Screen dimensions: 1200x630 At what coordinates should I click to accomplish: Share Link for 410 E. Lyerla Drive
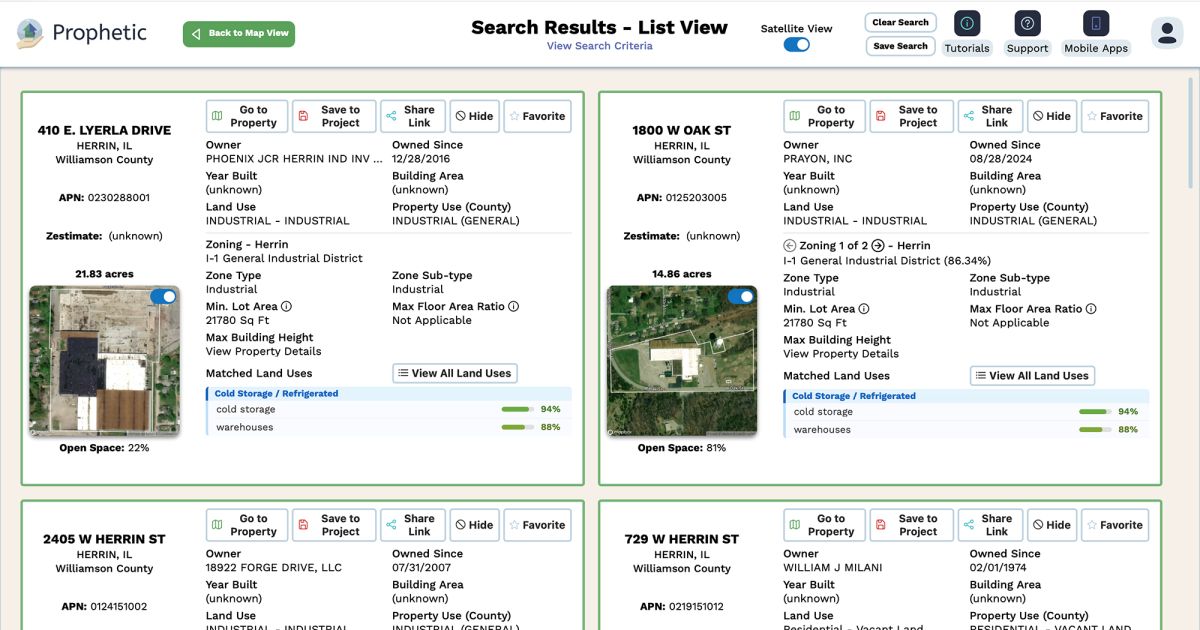click(413, 116)
